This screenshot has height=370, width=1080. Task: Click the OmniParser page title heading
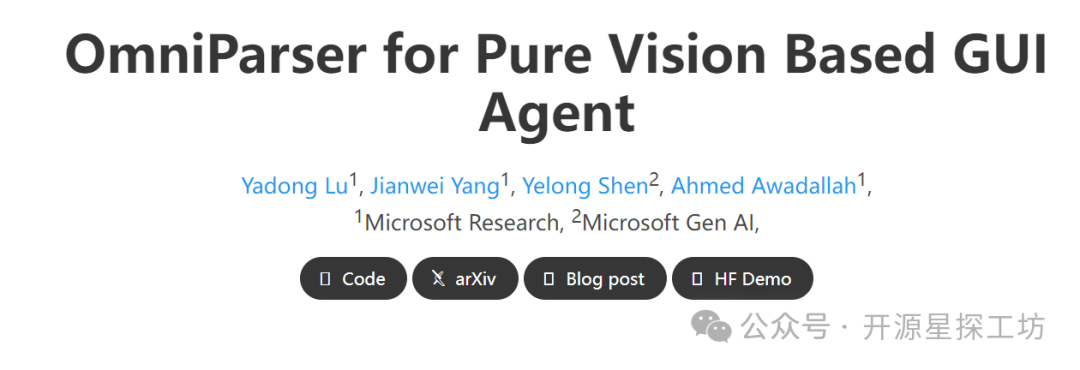click(556, 83)
